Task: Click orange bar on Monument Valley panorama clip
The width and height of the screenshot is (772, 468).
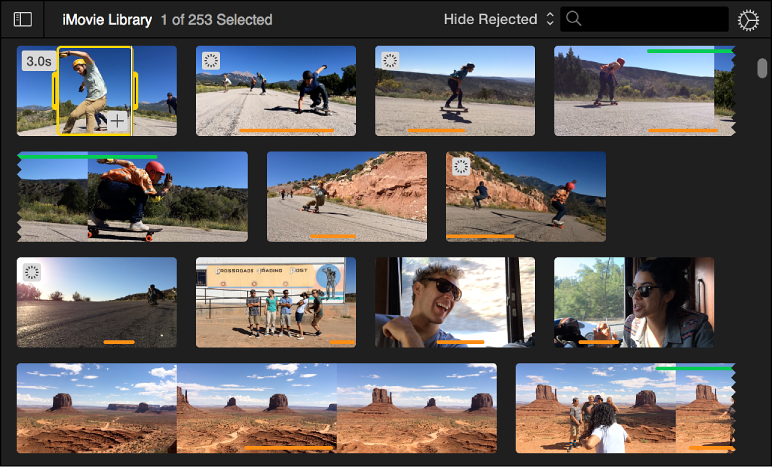Action: pos(289,448)
